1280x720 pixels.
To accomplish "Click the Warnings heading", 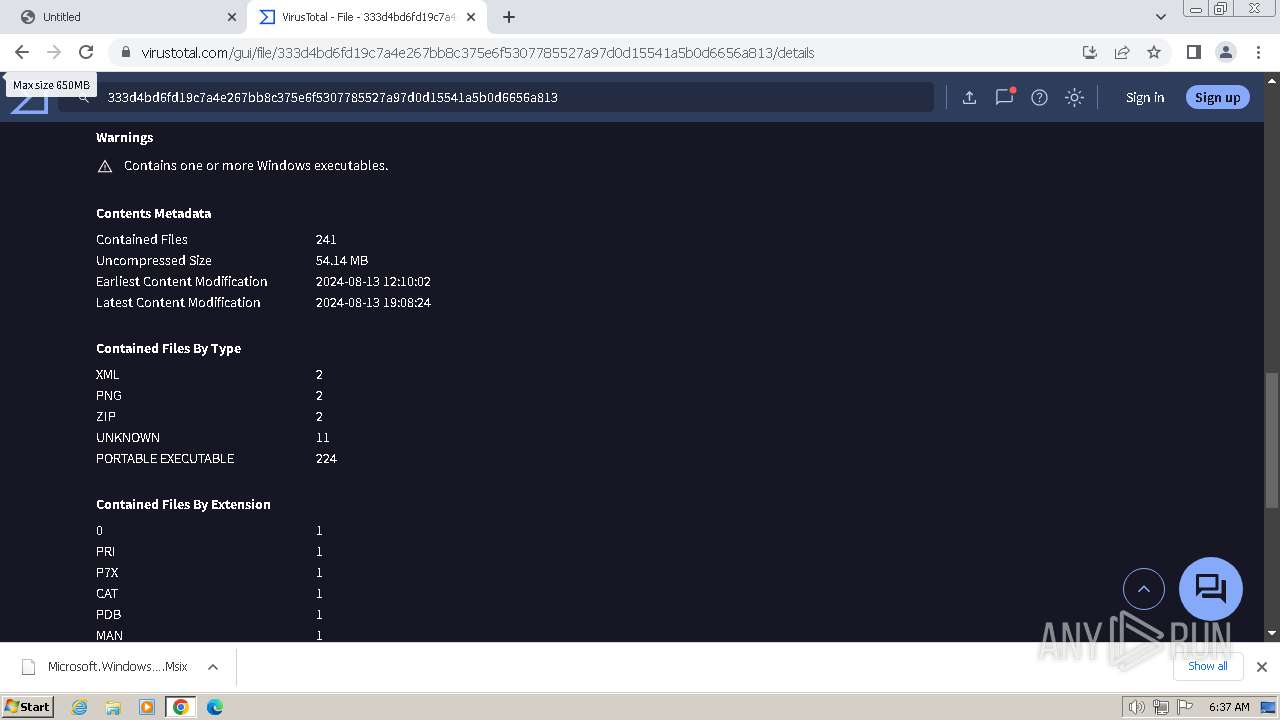I will click(x=124, y=137).
